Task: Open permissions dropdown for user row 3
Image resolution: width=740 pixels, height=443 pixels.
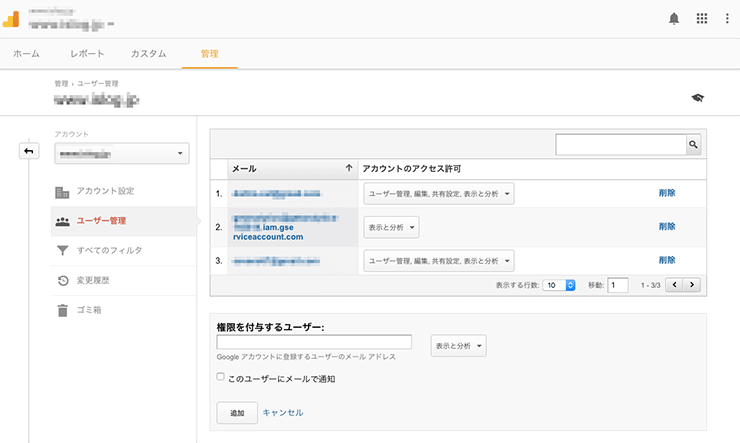Action: (x=439, y=261)
